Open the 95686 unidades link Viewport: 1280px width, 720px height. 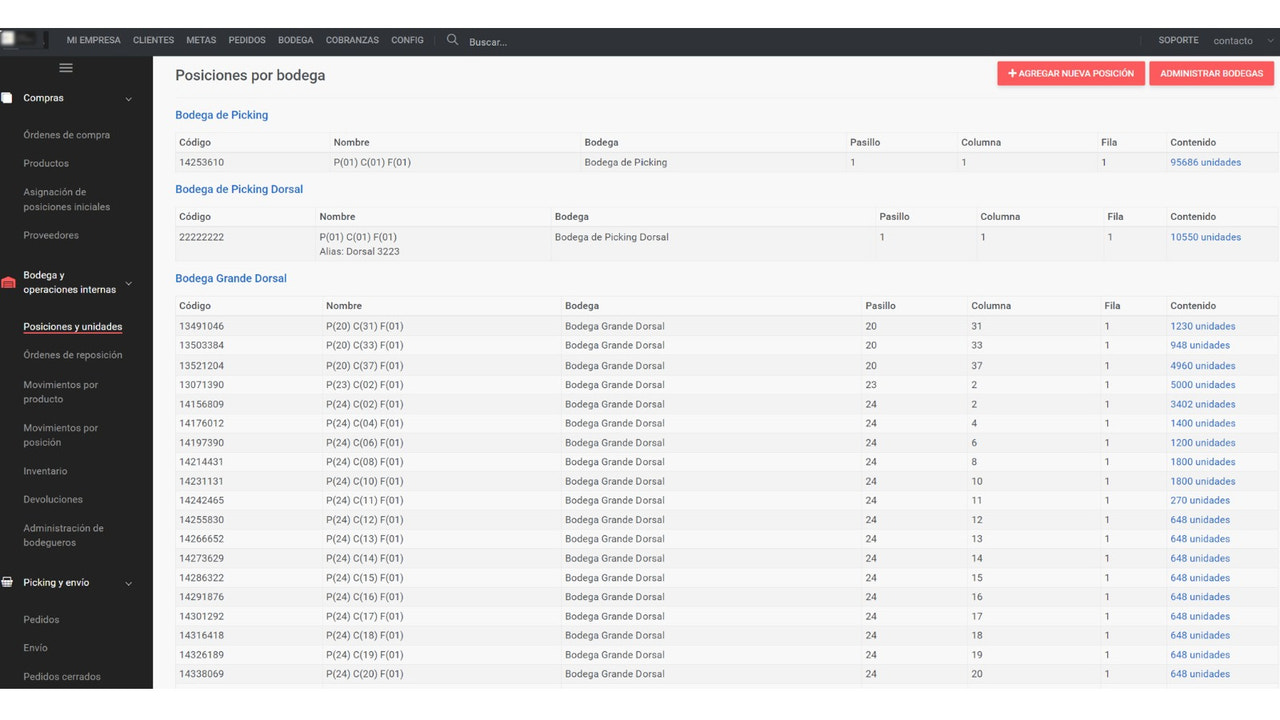point(1206,162)
